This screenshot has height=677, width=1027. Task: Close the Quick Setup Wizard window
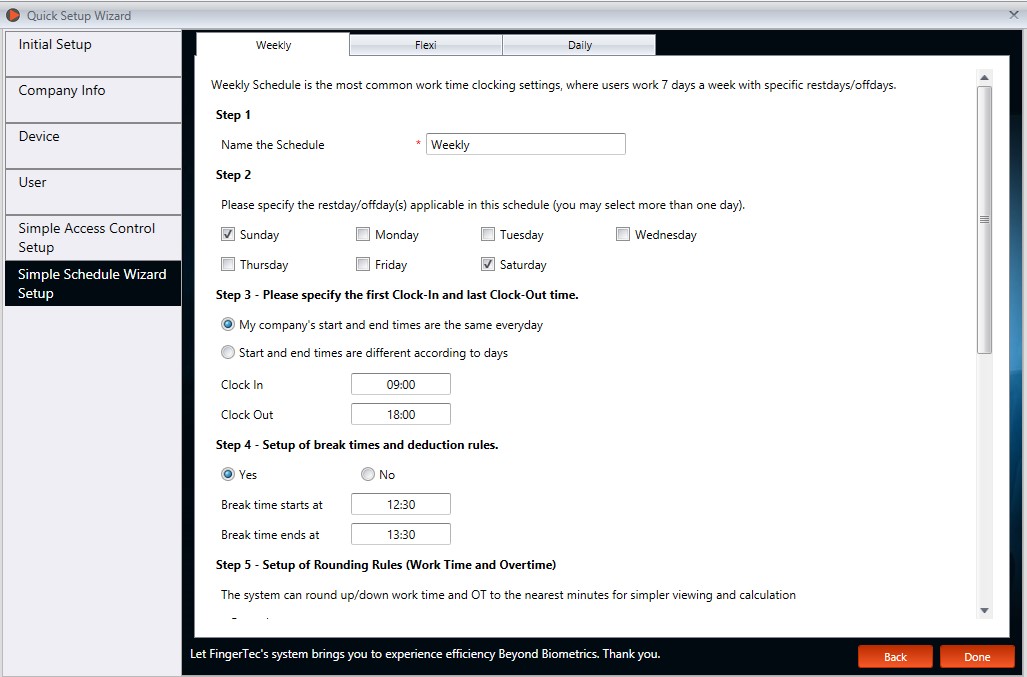click(x=1013, y=14)
